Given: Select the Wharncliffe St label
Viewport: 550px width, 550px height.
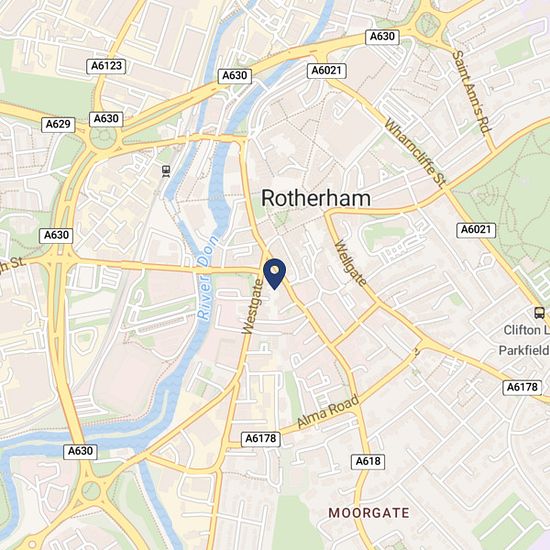Looking at the screenshot, I should pyautogui.click(x=416, y=153).
